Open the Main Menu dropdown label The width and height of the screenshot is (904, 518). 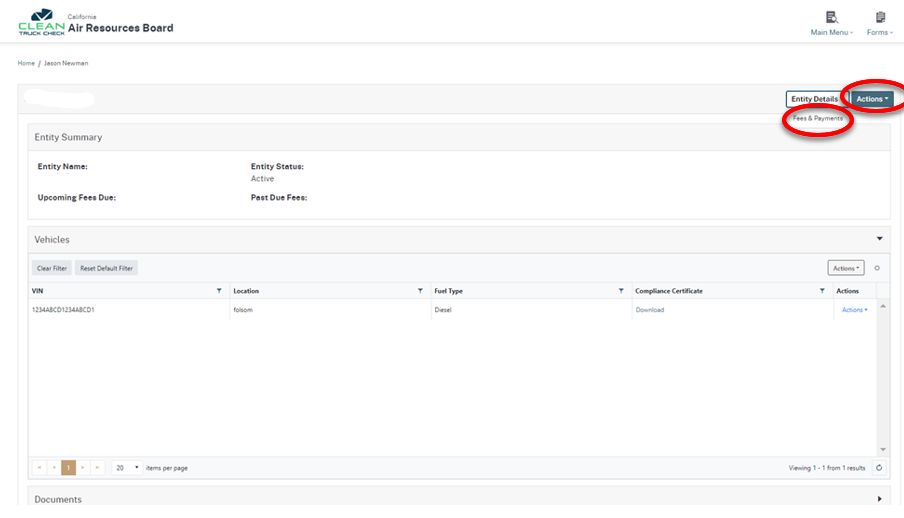click(831, 32)
